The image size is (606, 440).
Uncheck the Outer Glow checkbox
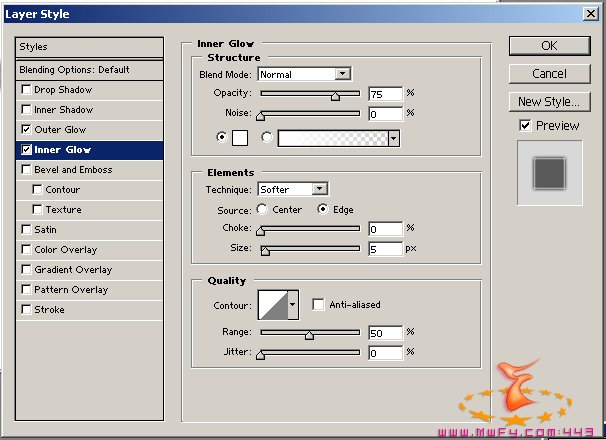pos(26,130)
